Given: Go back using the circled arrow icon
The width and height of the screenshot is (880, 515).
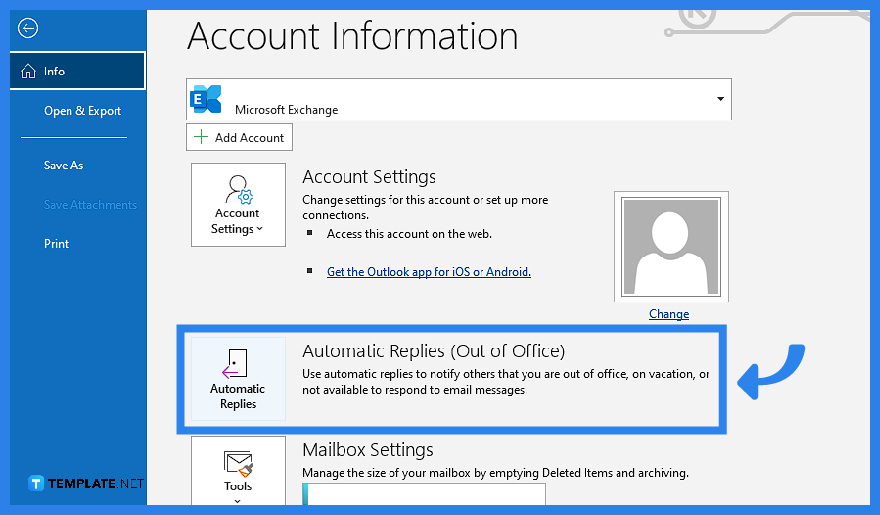Looking at the screenshot, I should tap(28, 27).
